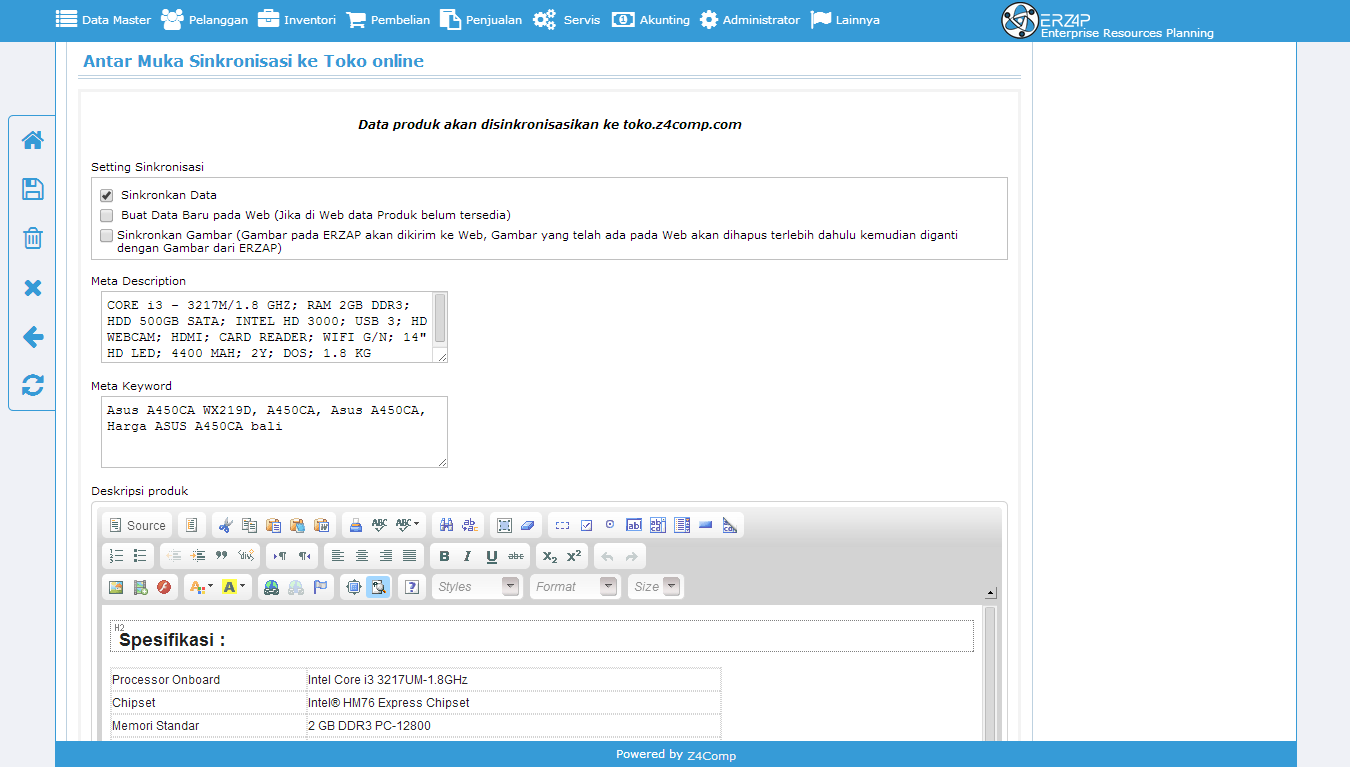The height and width of the screenshot is (767, 1350).
Task: Toggle the Show Blocks button
Action: [x=378, y=587]
